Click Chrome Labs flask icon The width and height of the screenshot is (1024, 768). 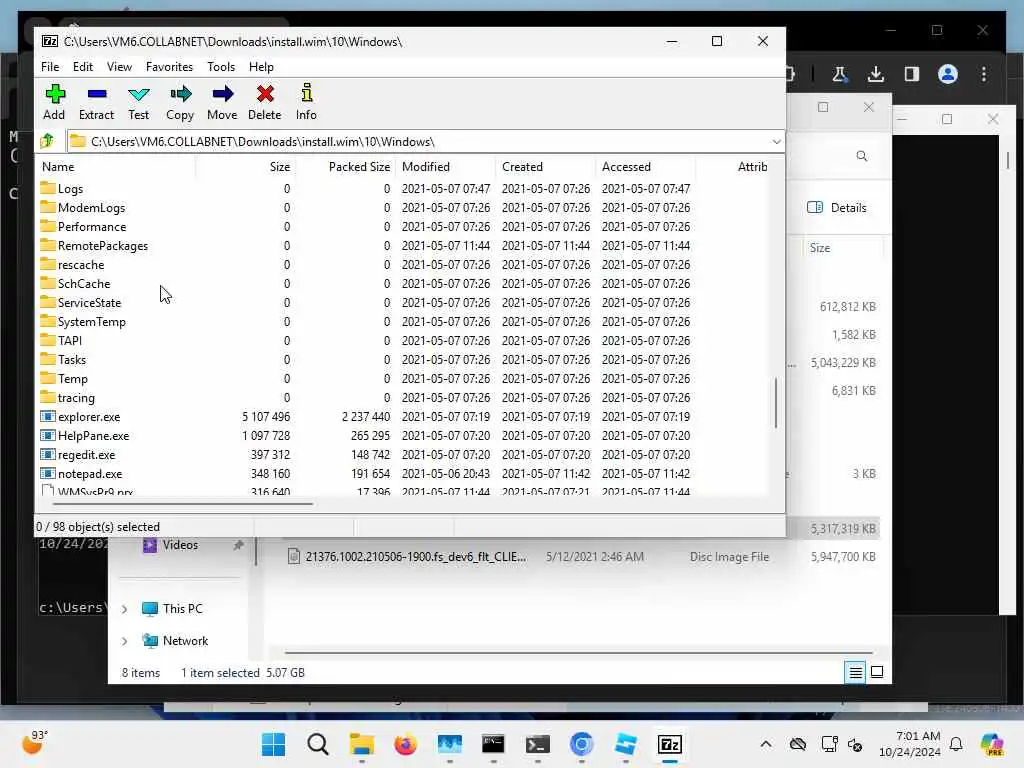[840, 74]
